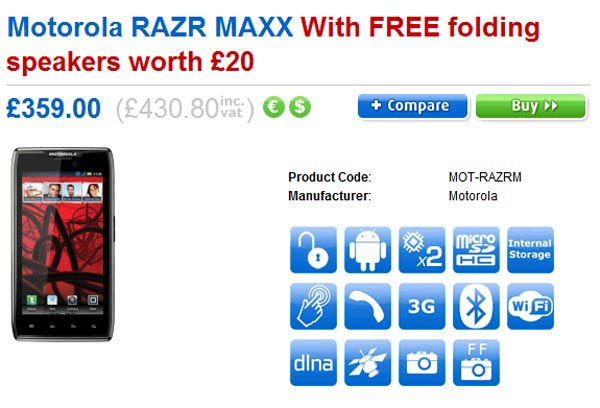
Task: Click the green Buy button
Action: point(530,106)
